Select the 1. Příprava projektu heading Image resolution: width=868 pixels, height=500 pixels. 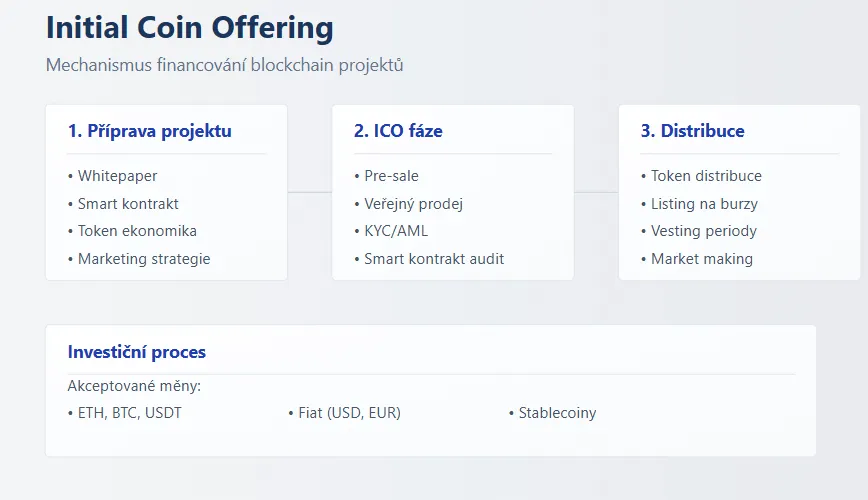(149, 131)
